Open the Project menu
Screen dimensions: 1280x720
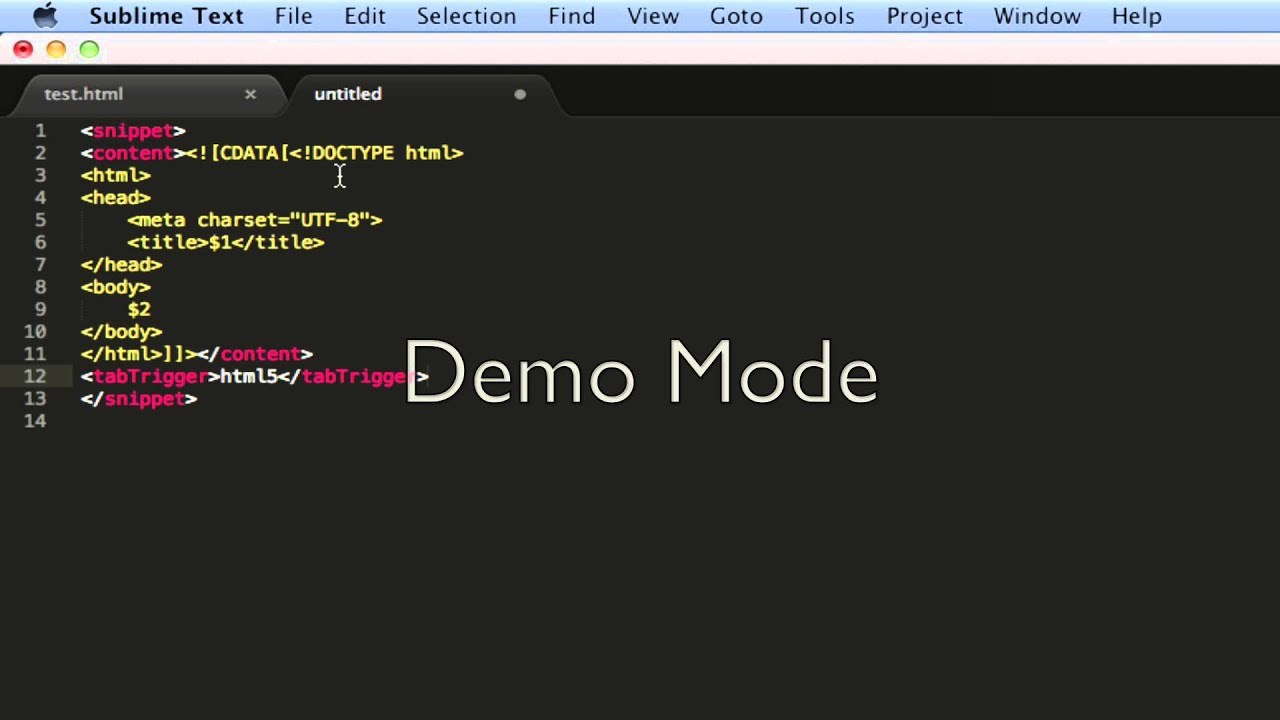click(x=925, y=16)
